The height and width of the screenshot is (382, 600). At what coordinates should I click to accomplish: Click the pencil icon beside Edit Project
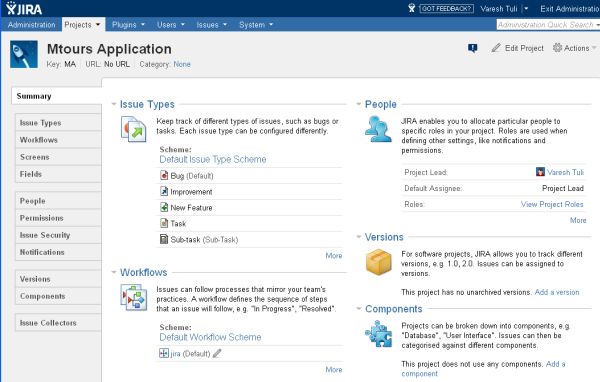(496, 48)
